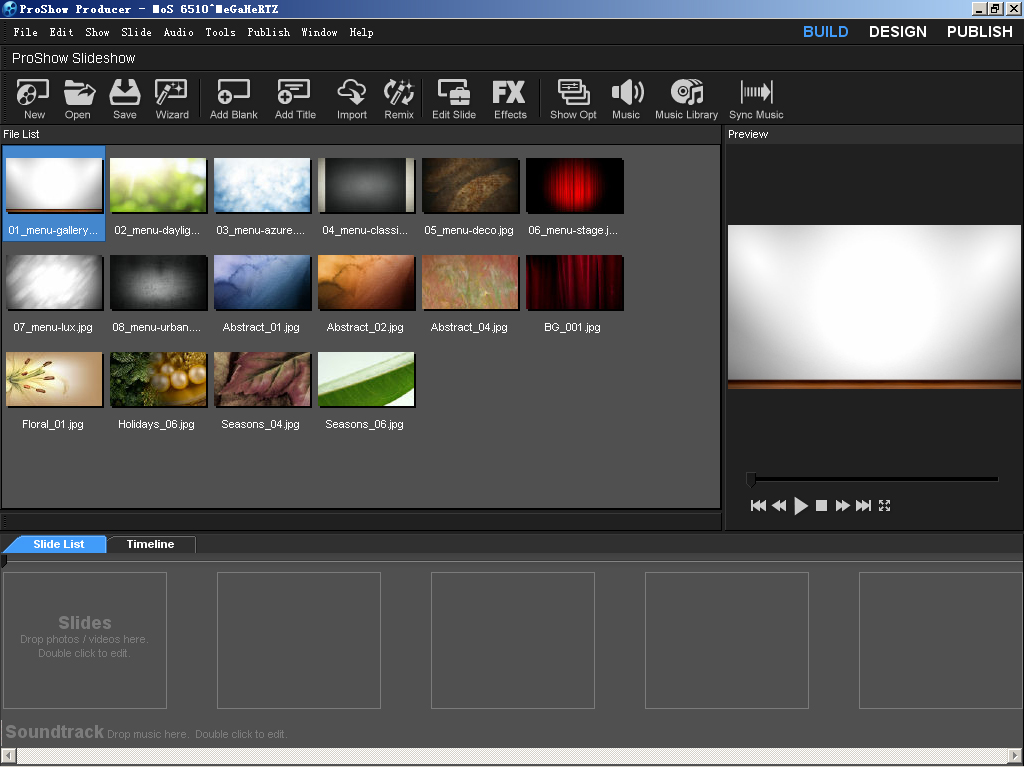Select Abstract_02.jpg thumbnail
Screen dimensions: 1024x768
pyautogui.click(x=366, y=283)
